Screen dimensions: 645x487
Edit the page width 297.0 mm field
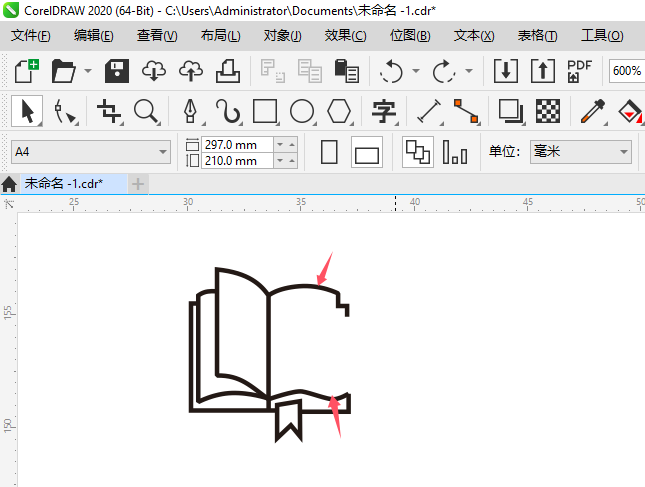[237, 145]
